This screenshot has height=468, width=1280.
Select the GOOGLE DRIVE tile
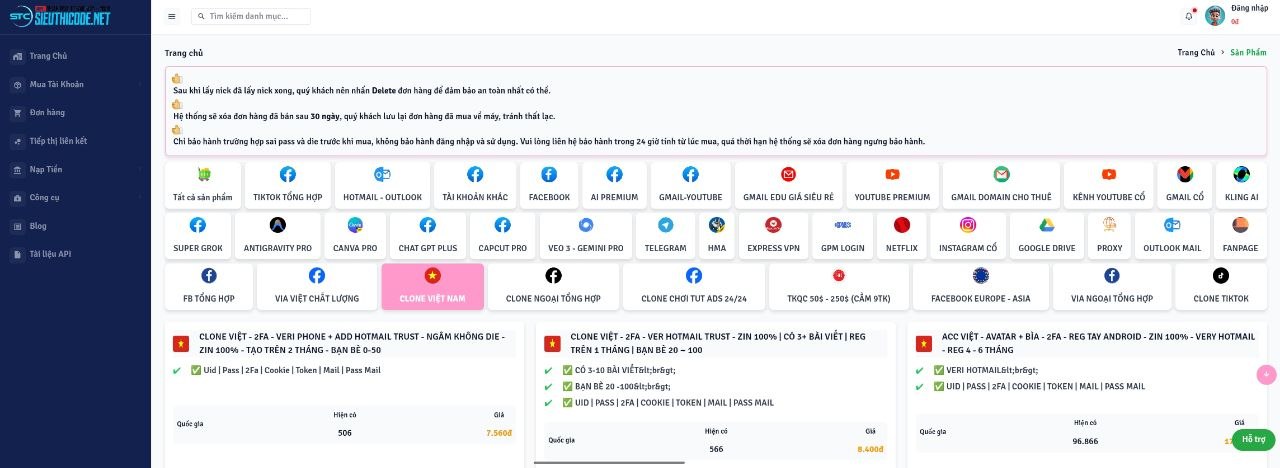click(x=1046, y=236)
